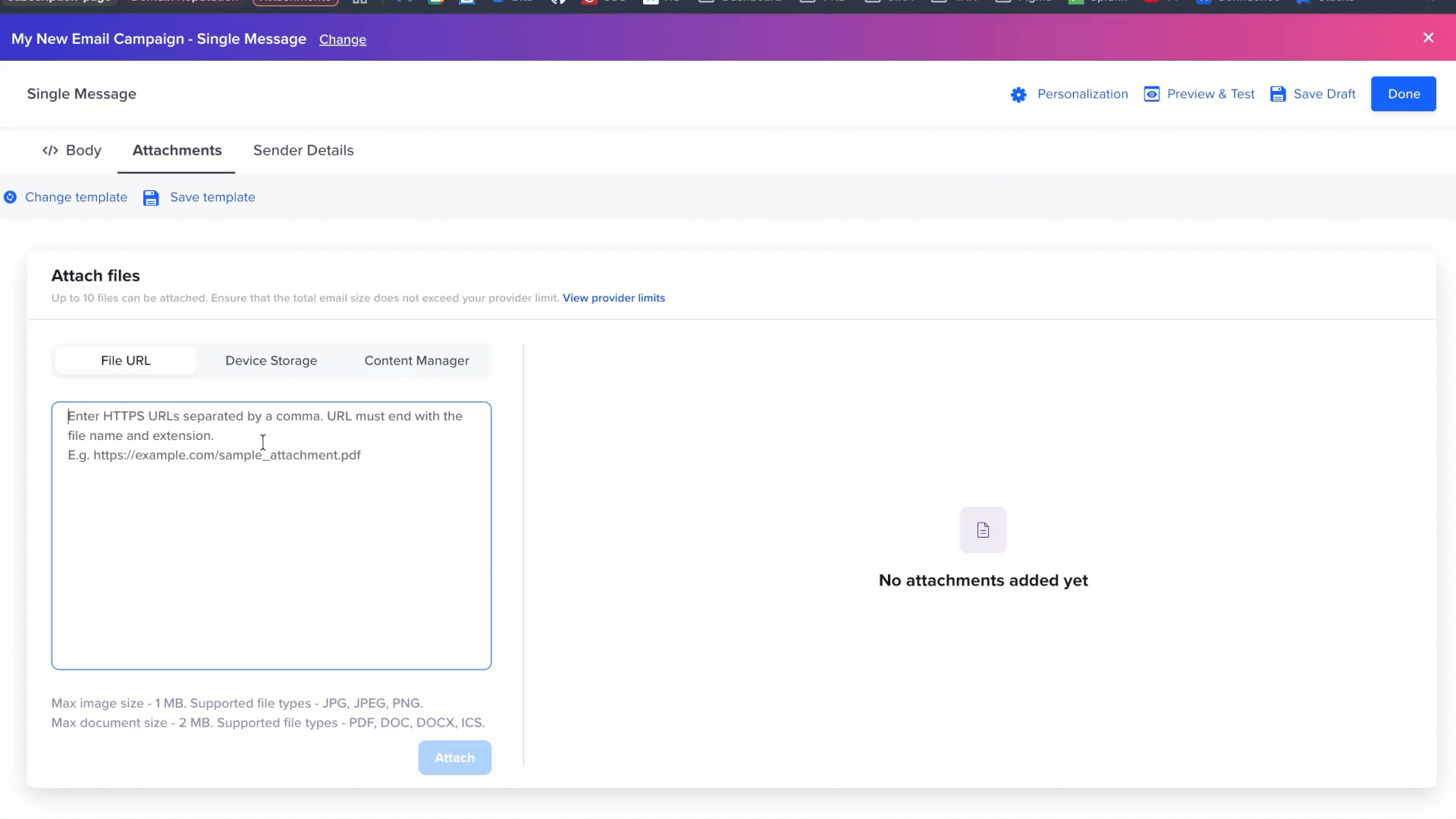Click the circular icon beside Change template
The width and height of the screenshot is (1456, 819).
tap(10, 196)
